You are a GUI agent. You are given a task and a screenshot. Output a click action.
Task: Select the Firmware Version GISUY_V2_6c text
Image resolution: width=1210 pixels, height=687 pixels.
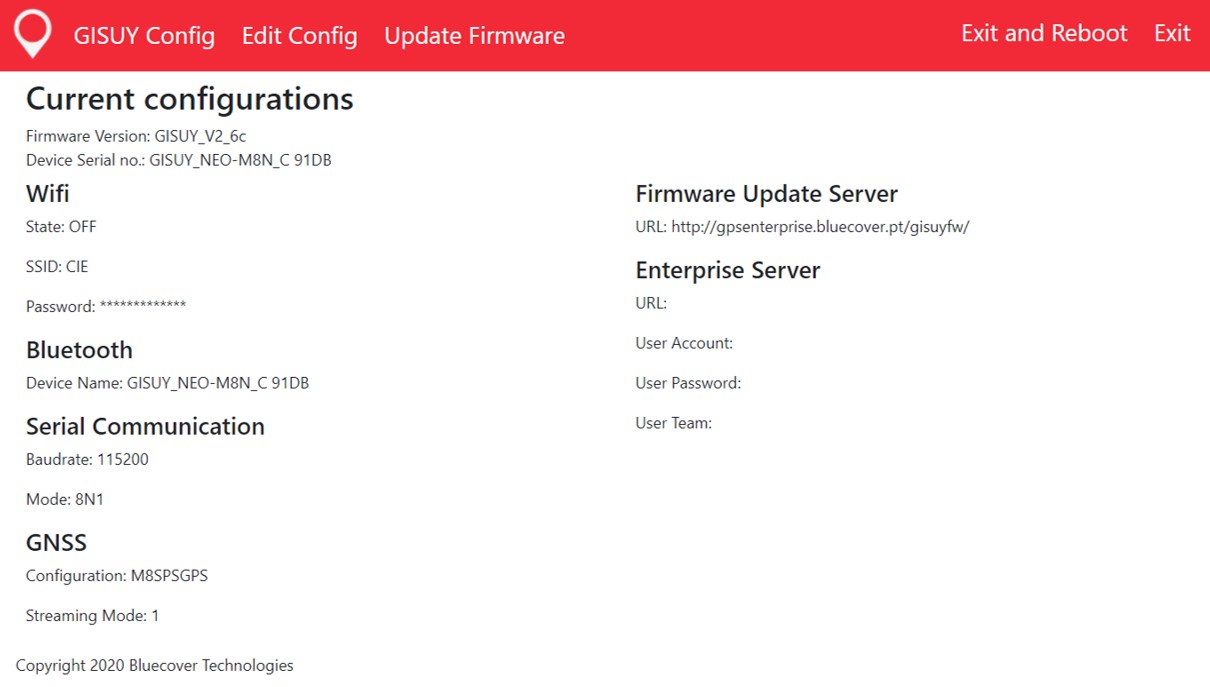coord(135,136)
